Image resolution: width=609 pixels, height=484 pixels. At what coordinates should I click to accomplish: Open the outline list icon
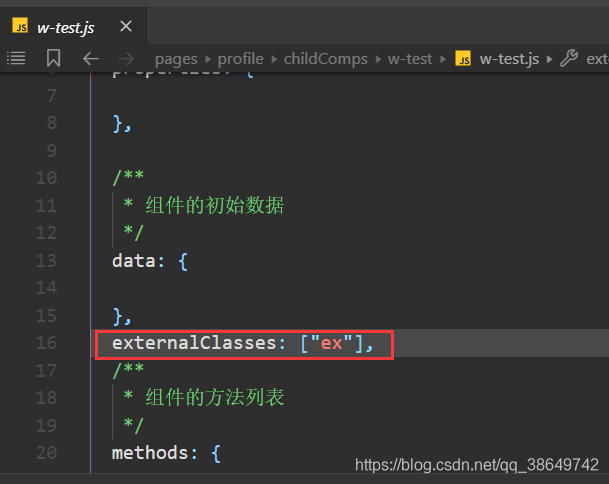(x=16, y=58)
